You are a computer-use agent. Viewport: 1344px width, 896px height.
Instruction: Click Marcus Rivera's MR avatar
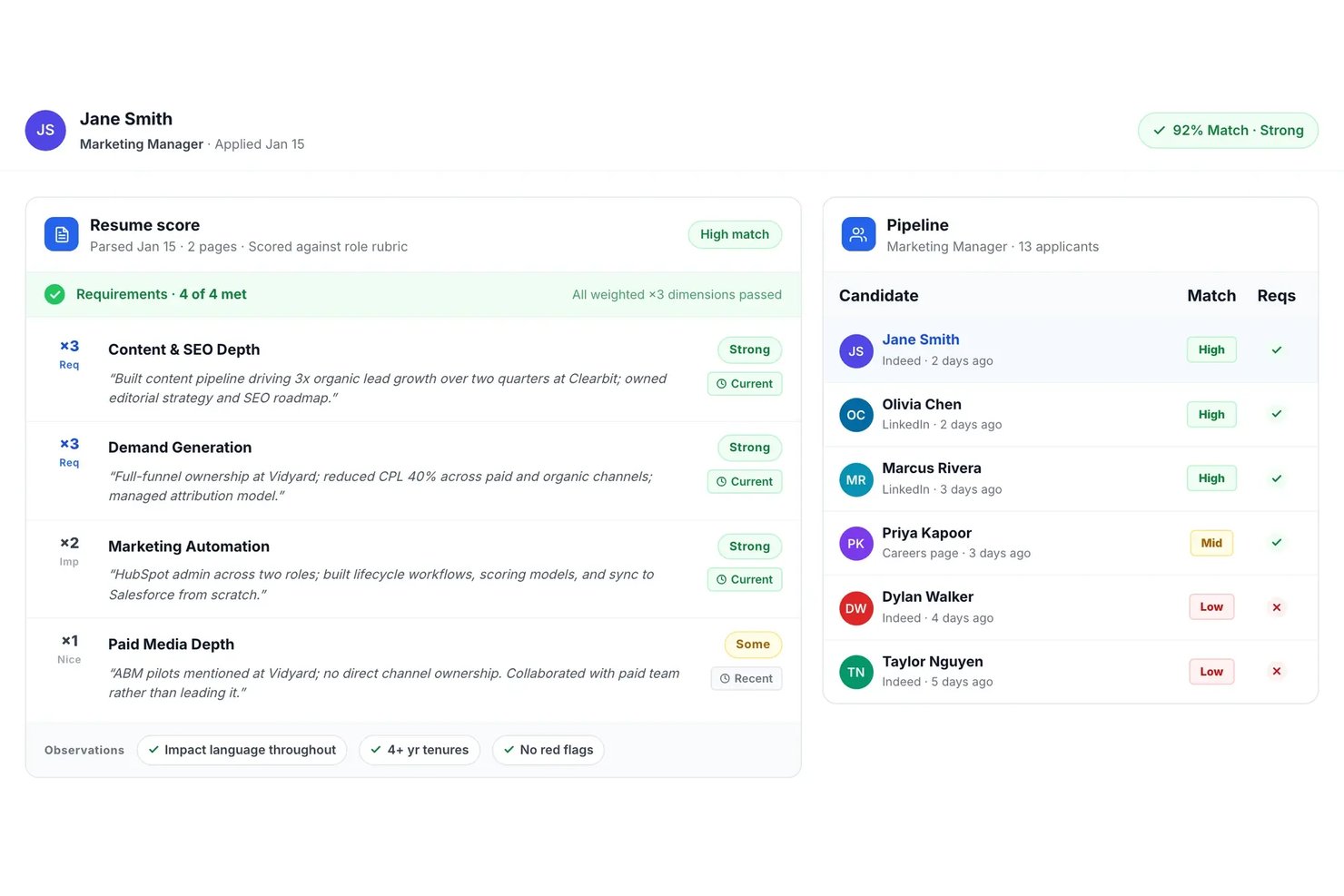pos(855,479)
